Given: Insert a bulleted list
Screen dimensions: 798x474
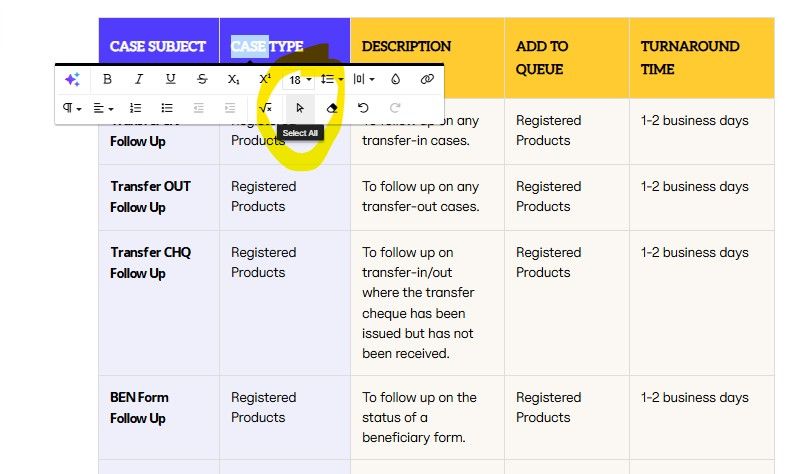Looking at the screenshot, I should (x=168, y=108).
